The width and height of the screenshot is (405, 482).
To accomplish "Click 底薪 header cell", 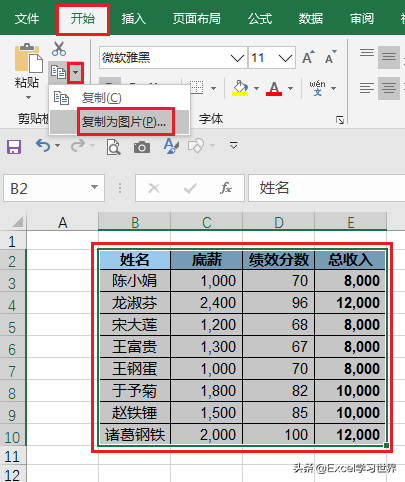I will tap(207, 260).
